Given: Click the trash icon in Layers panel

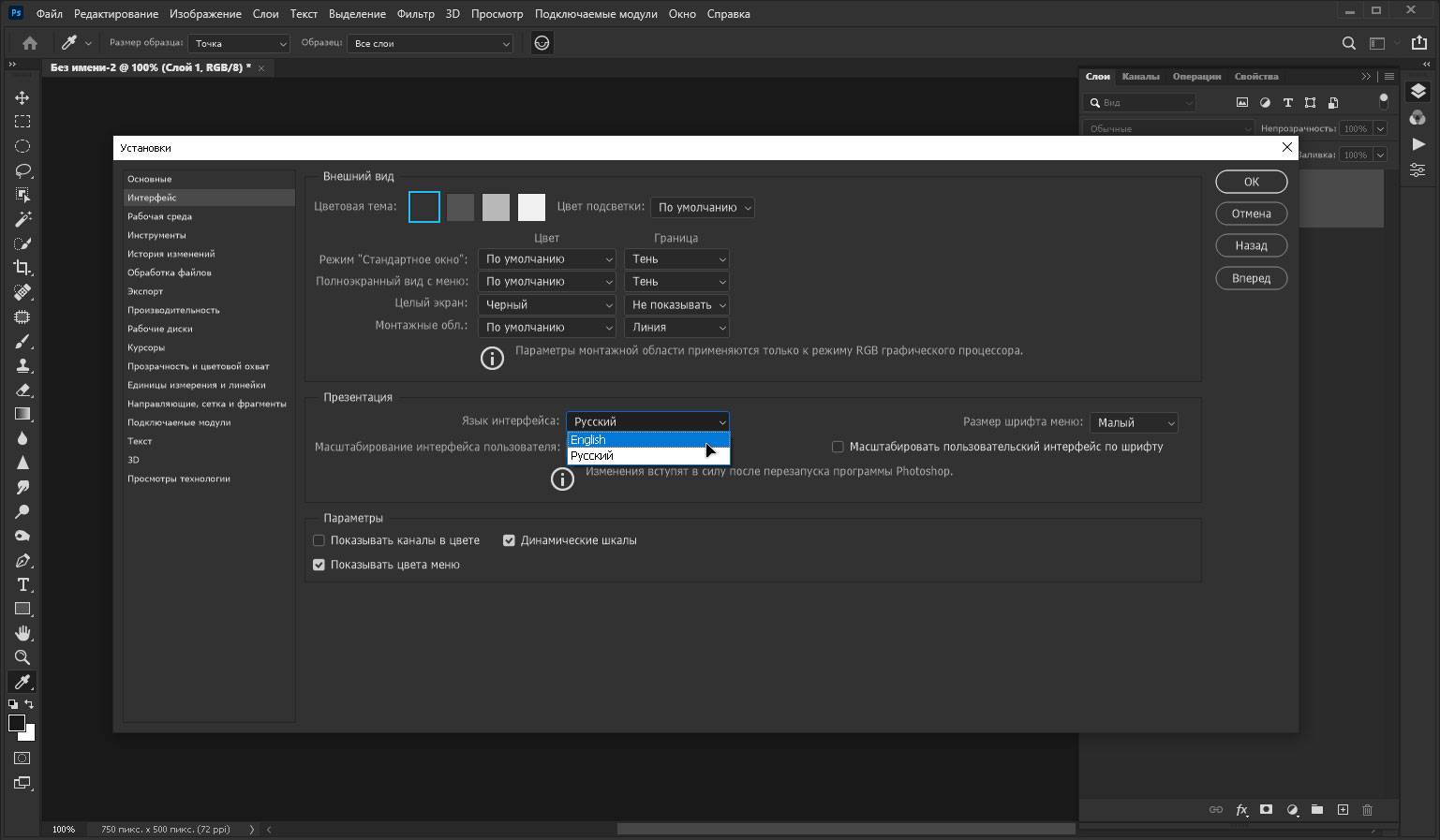Looking at the screenshot, I should point(1367,810).
